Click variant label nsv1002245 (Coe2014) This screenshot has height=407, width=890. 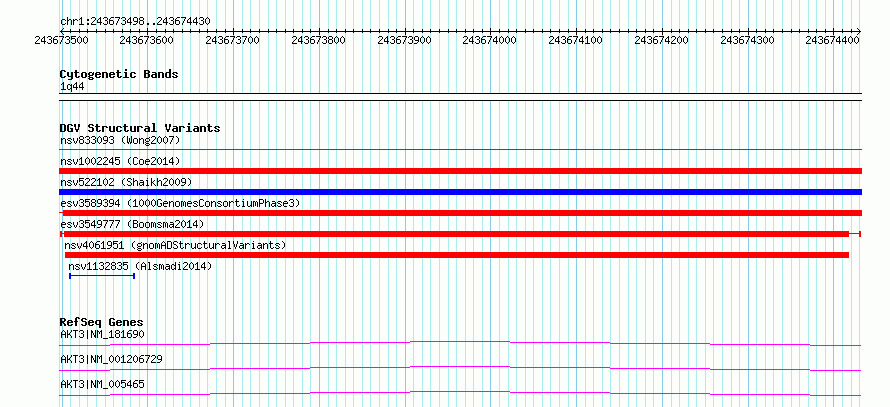tap(120, 161)
